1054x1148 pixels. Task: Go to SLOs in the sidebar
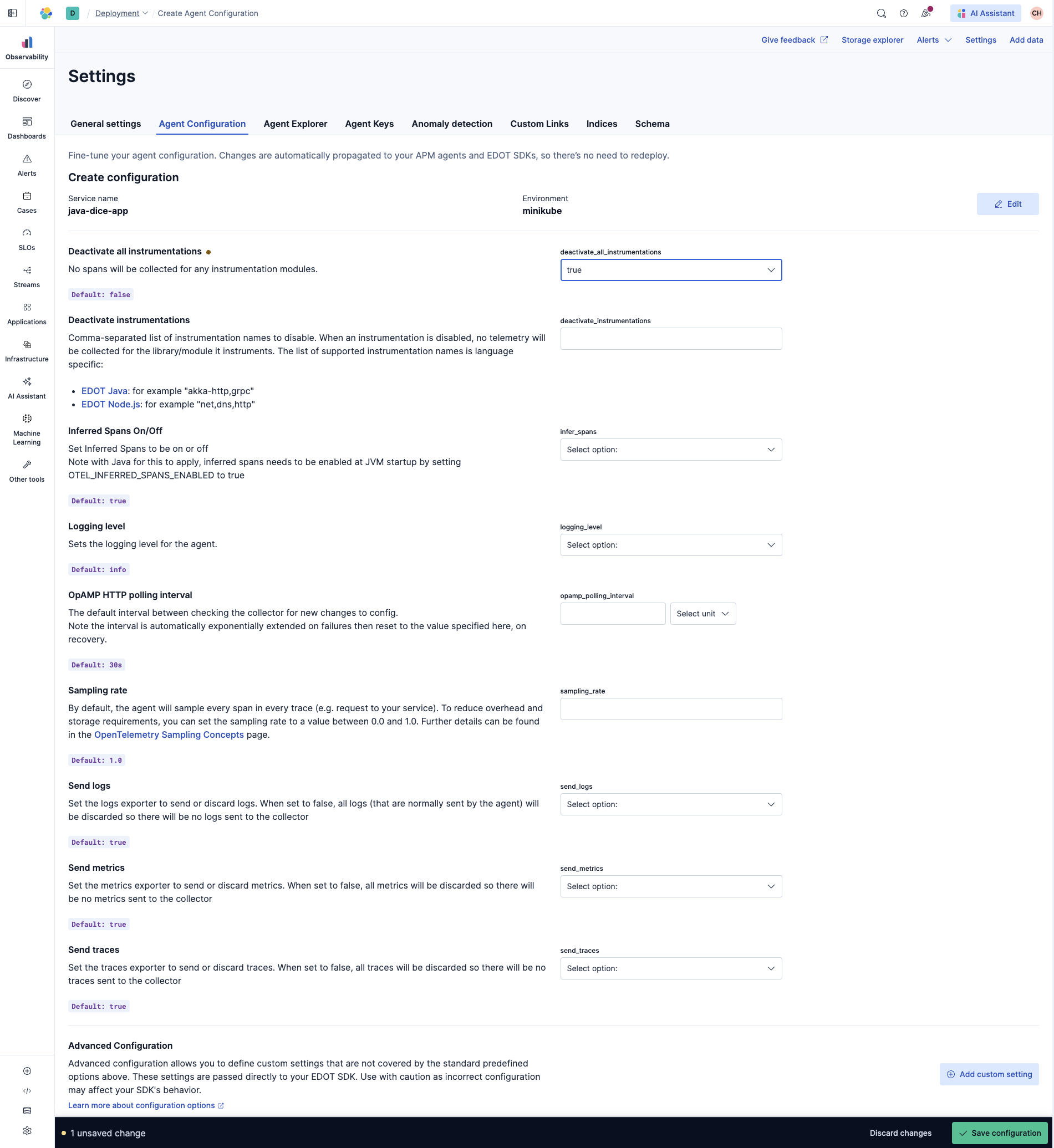point(27,239)
